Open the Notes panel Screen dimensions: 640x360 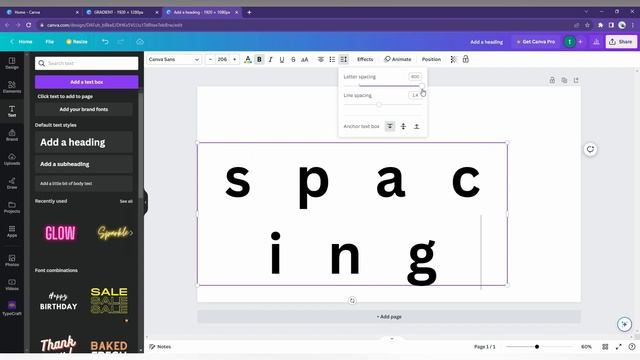click(160, 347)
